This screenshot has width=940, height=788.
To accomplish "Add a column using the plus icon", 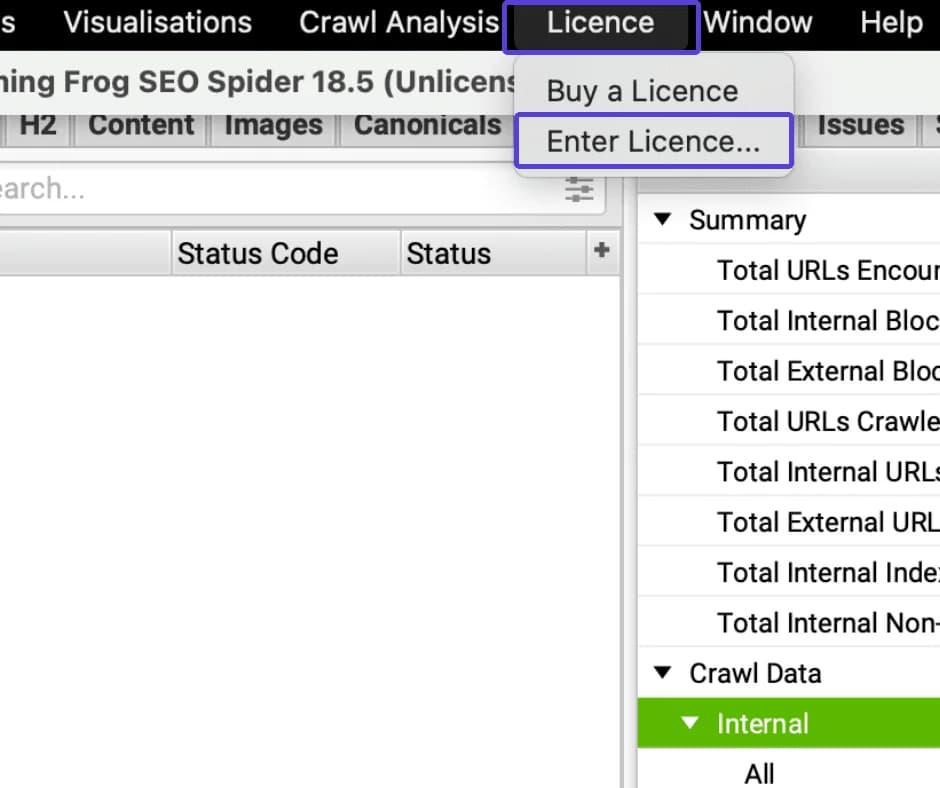I will [602, 252].
